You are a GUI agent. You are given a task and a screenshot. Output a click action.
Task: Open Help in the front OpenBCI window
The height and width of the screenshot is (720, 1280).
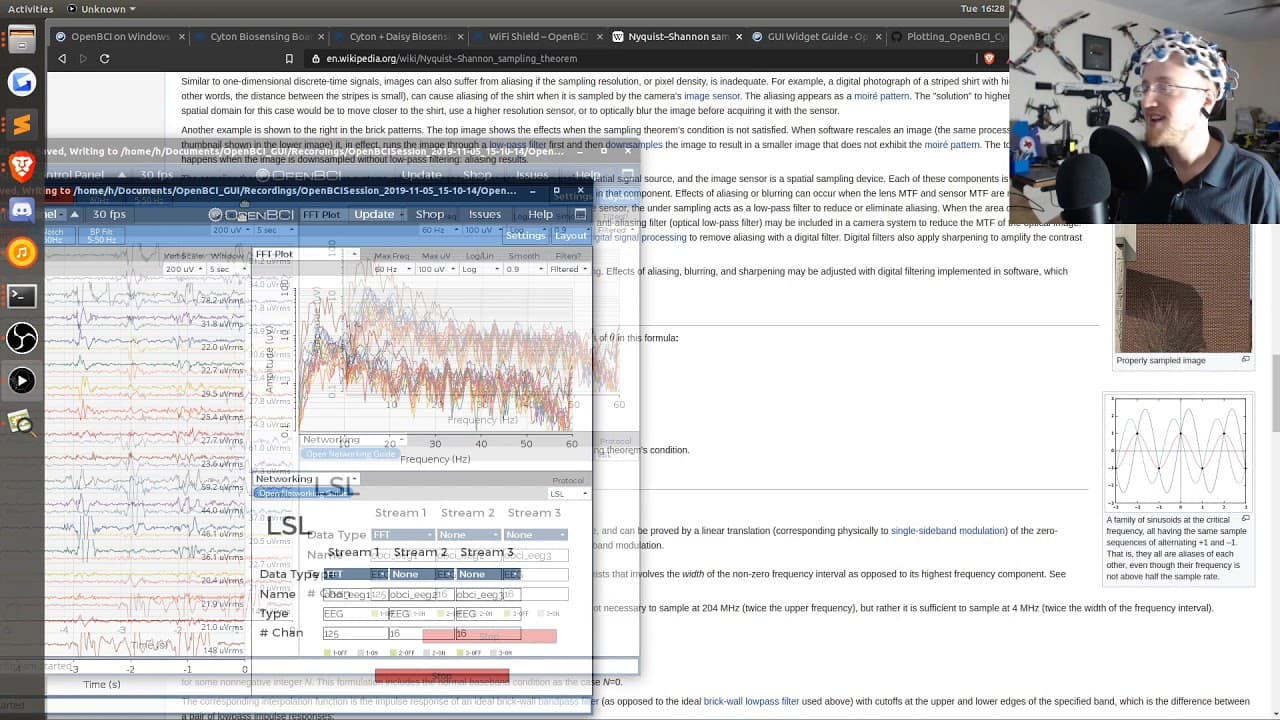540,214
